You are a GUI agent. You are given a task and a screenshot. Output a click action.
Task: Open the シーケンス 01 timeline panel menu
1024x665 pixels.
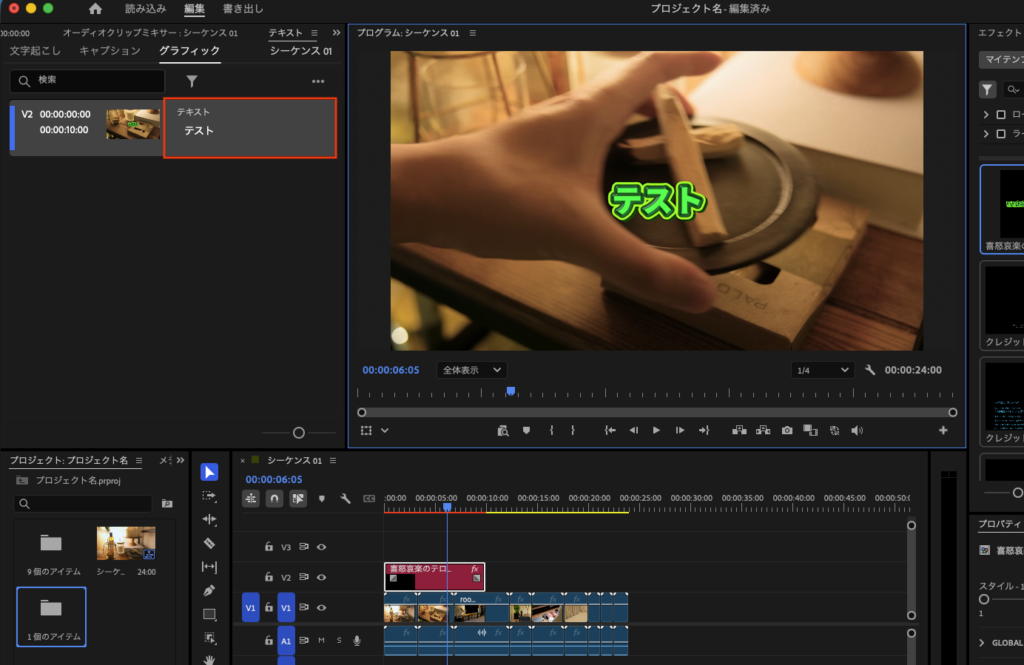(333, 461)
